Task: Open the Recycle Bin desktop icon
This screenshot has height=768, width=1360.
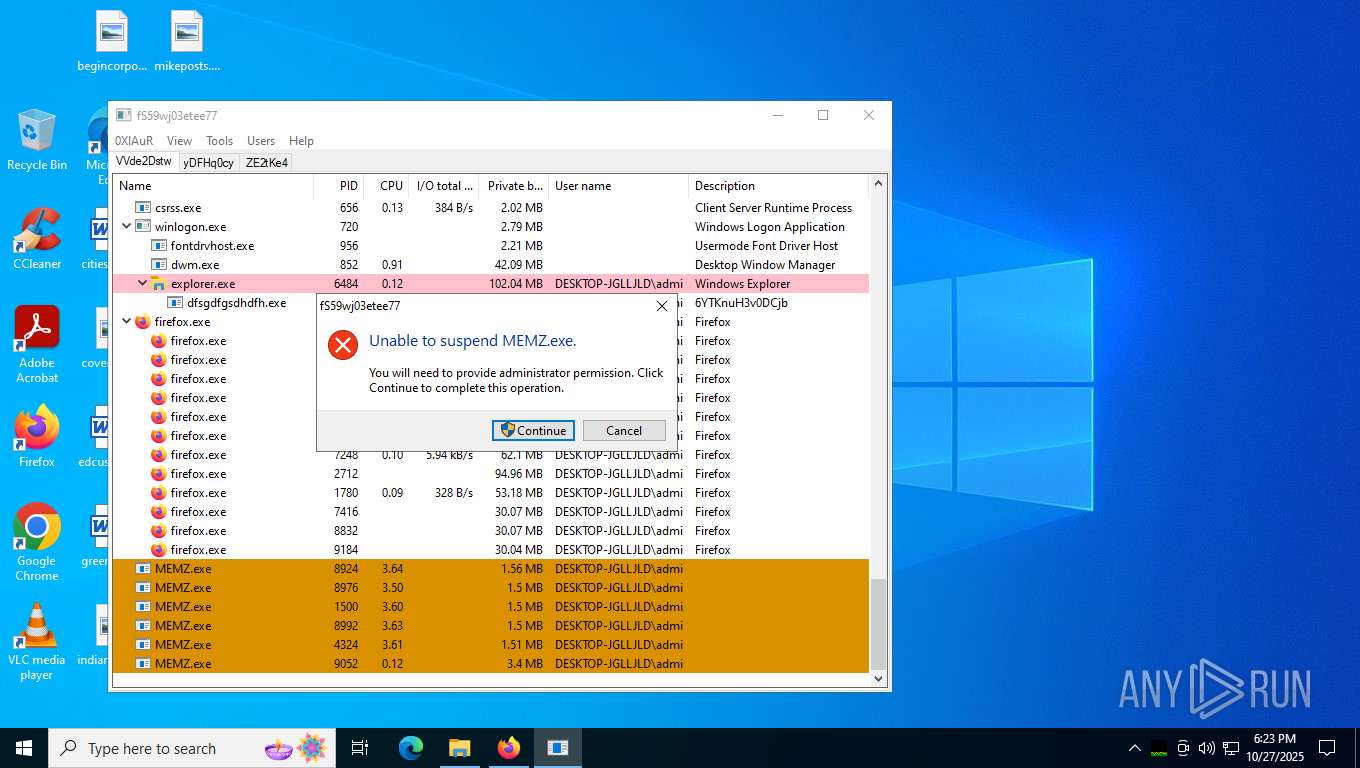Action: (x=37, y=141)
